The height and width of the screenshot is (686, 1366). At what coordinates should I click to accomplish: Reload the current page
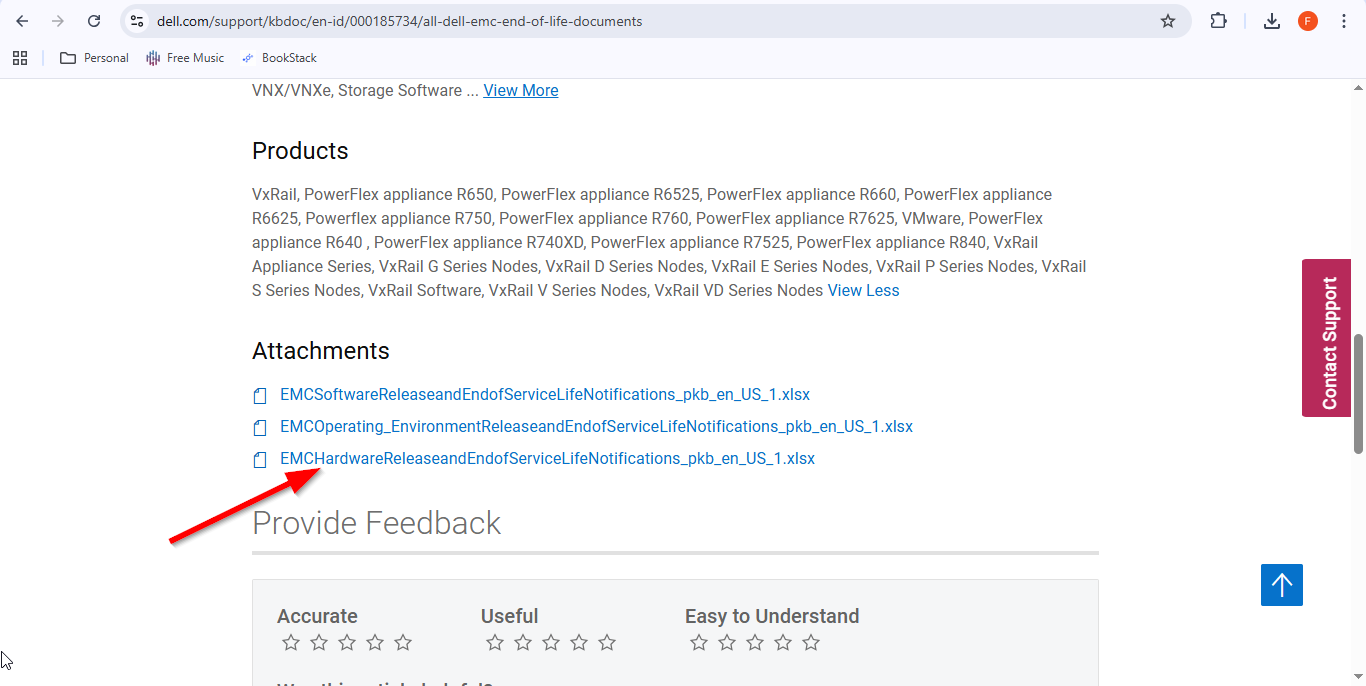coord(94,21)
